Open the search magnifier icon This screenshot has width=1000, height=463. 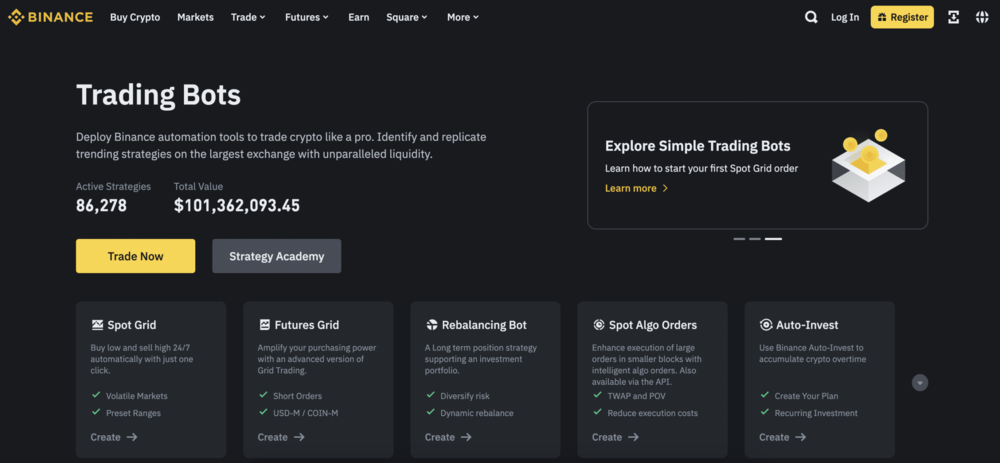(x=811, y=17)
